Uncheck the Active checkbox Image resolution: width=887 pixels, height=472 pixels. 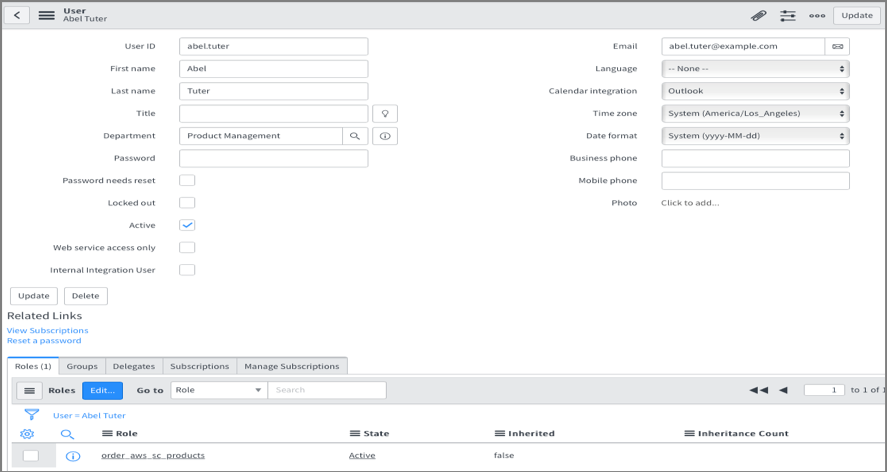tap(187, 225)
